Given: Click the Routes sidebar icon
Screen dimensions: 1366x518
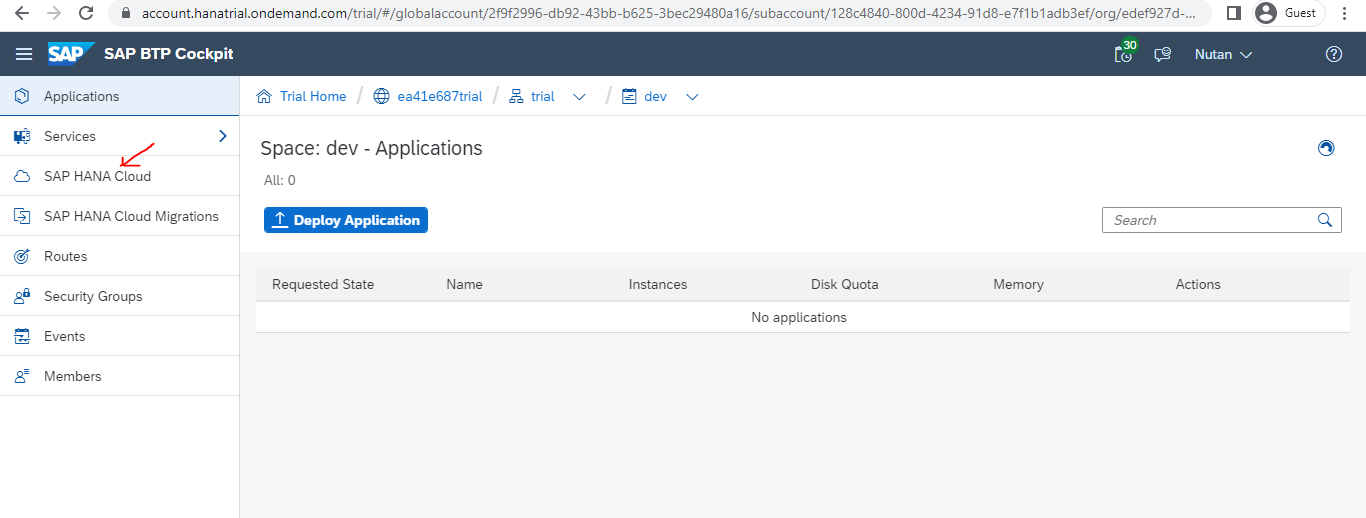Looking at the screenshot, I should [22, 256].
